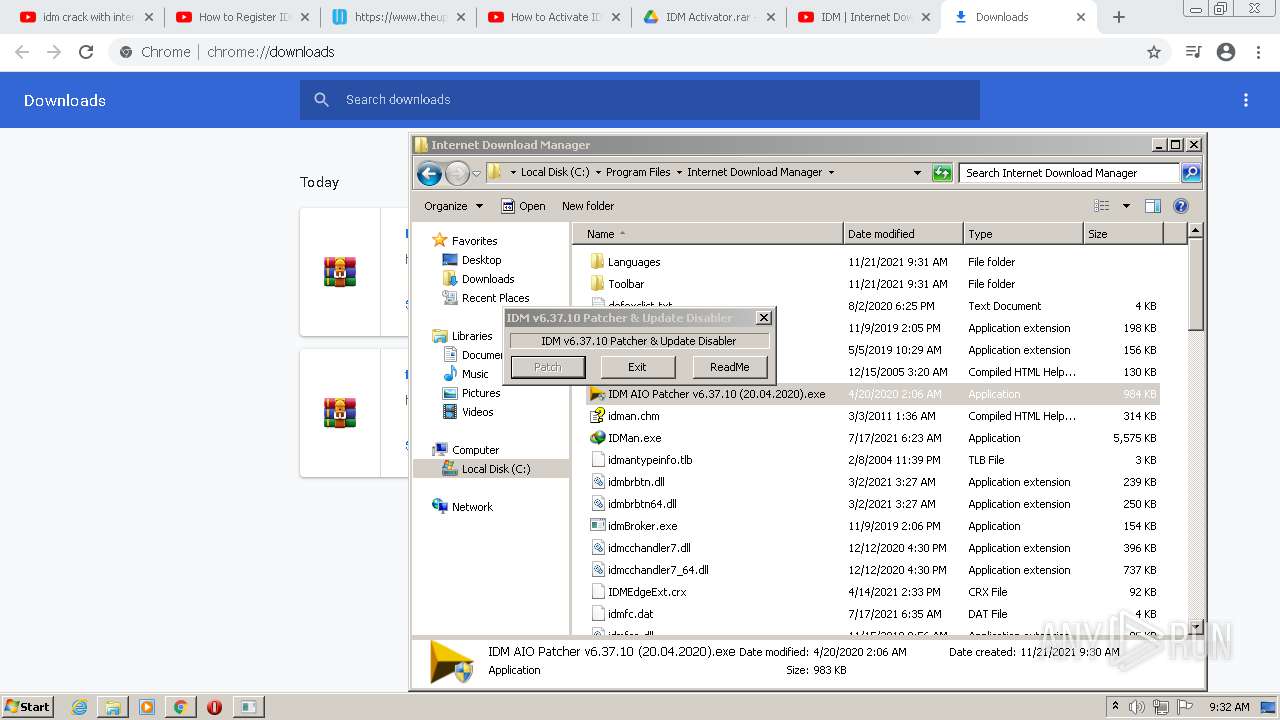
Task: Close the patcher dialog
Action: [x=764, y=318]
